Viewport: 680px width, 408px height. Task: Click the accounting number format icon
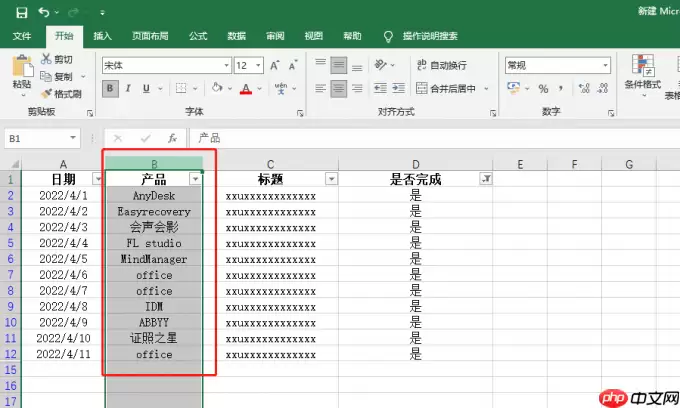coord(513,88)
